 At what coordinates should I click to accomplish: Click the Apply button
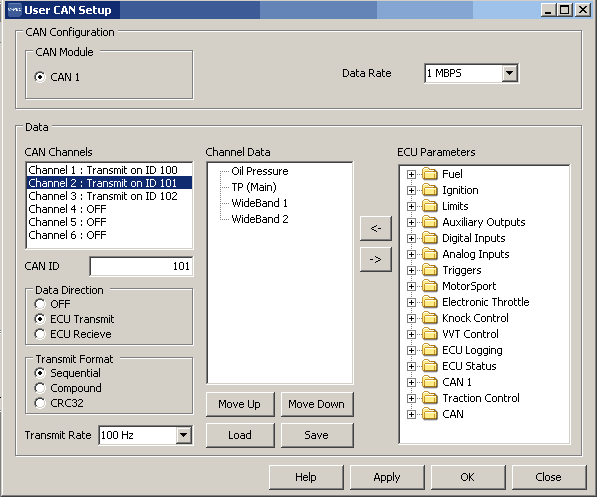pyautogui.click(x=387, y=477)
